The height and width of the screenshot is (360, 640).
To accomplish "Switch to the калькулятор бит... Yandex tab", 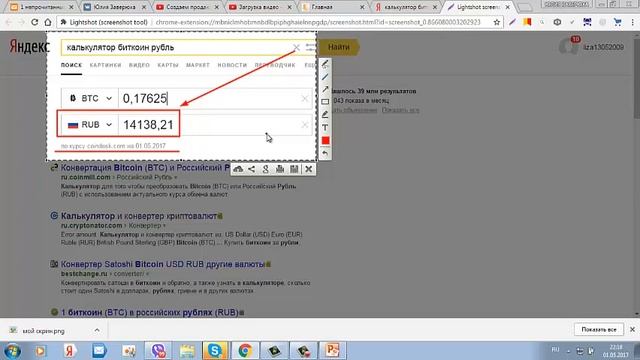I will click(405, 7).
